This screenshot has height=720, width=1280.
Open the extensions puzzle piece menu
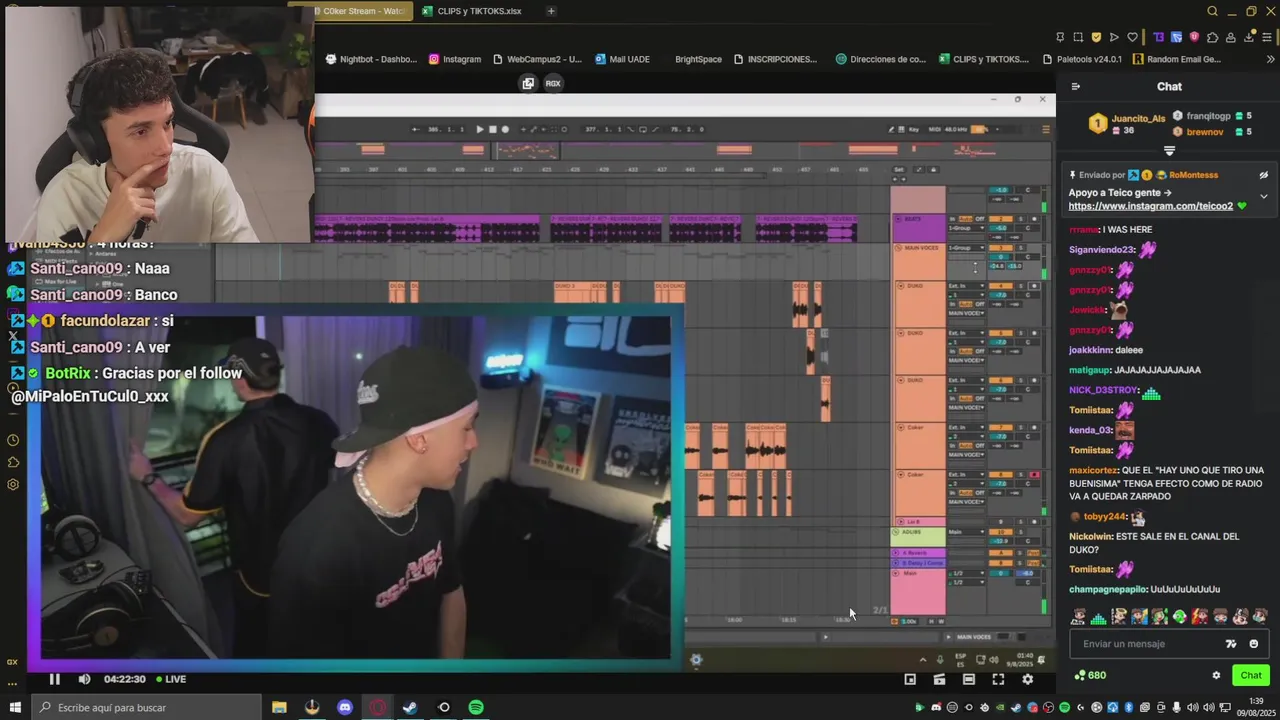[x=1213, y=37]
